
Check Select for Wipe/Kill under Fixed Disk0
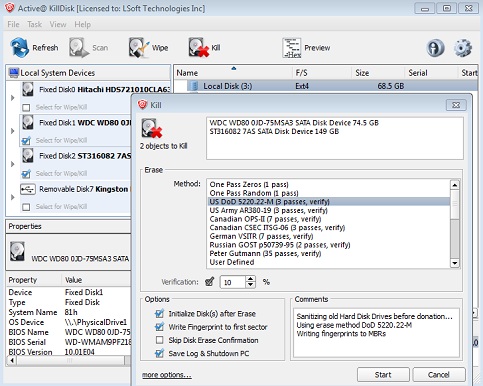pos(26,107)
